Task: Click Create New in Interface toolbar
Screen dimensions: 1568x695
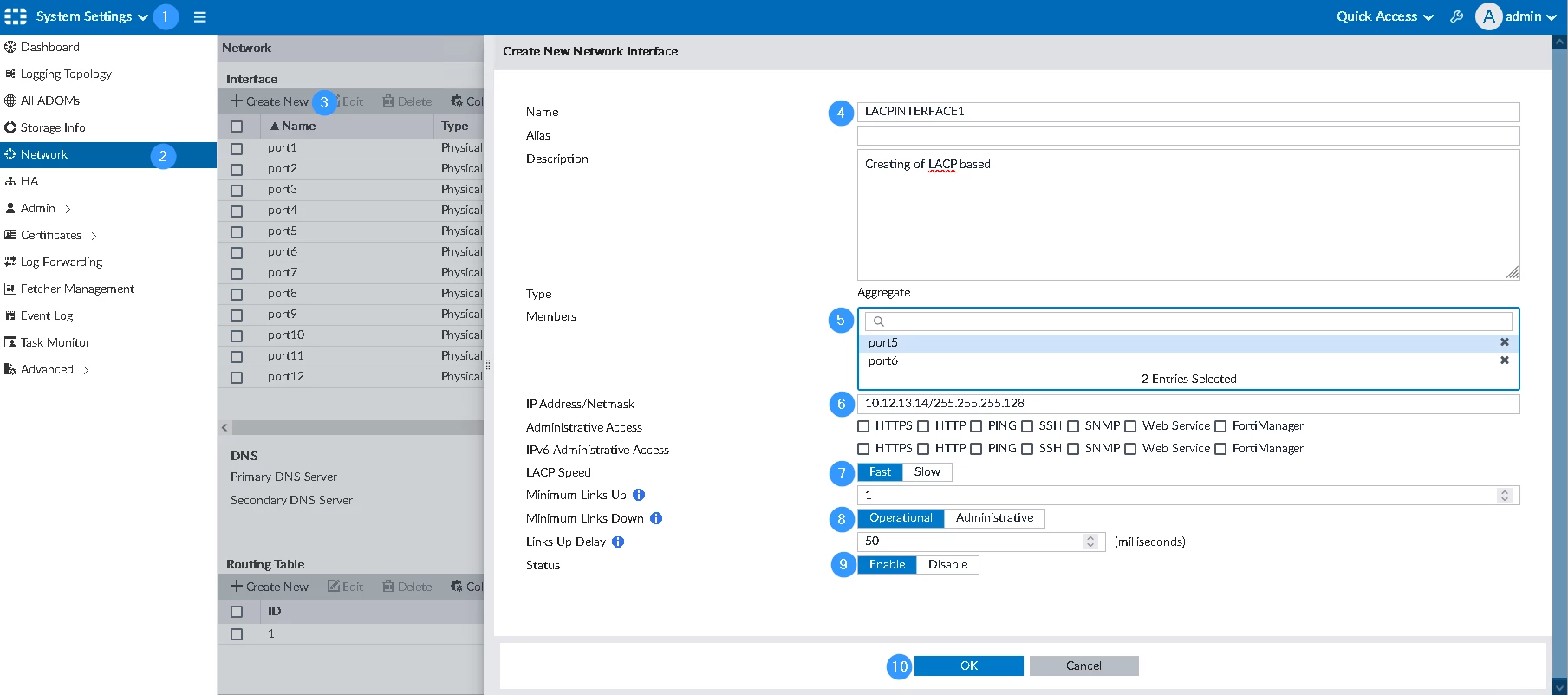Action: coord(269,101)
